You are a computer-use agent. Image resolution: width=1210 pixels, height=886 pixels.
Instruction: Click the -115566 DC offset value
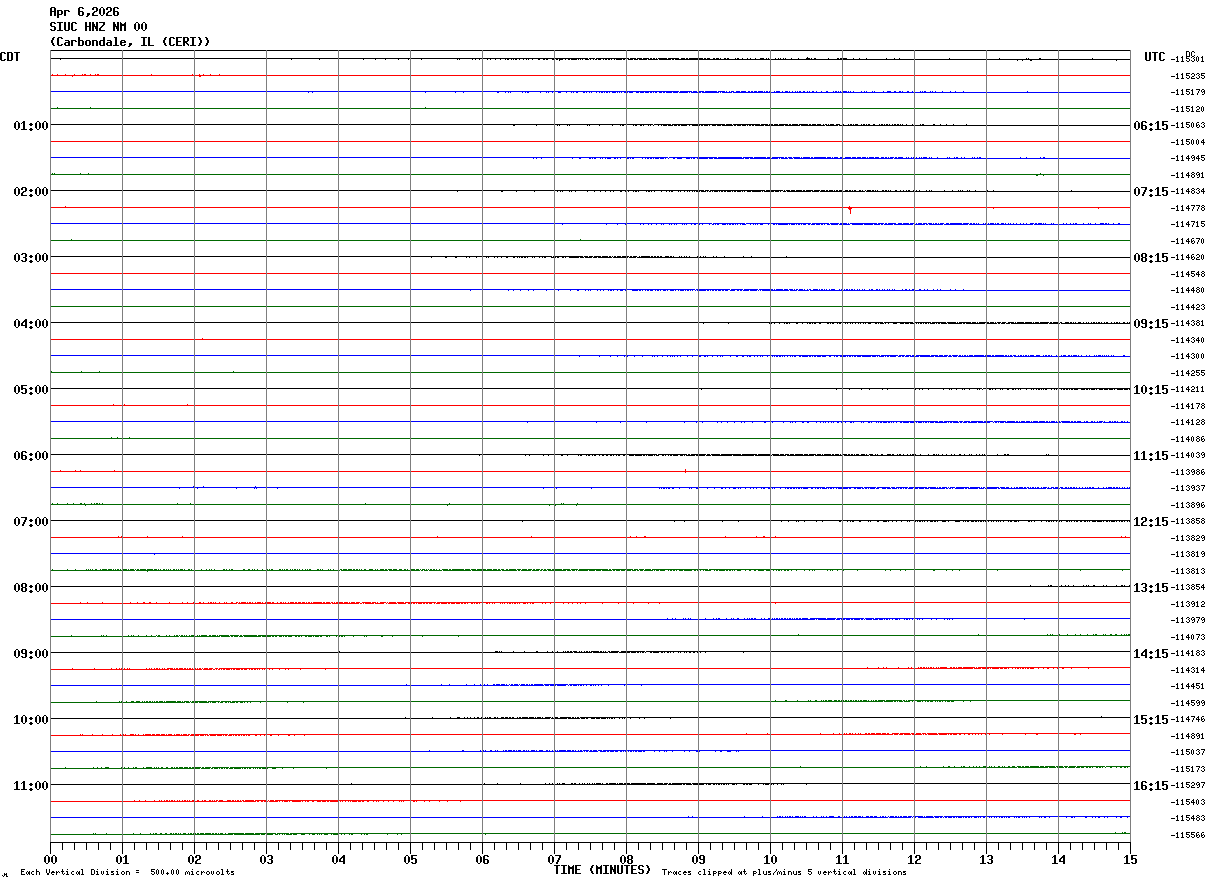(1188, 835)
